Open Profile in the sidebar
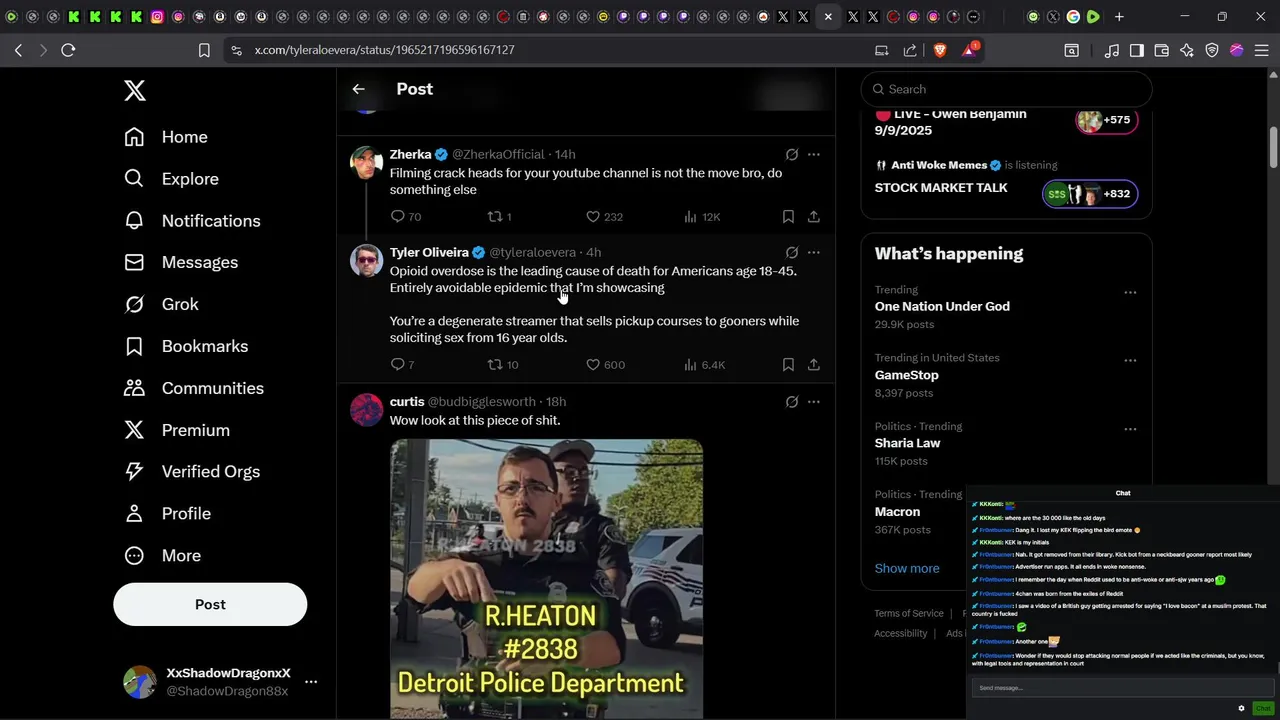The height and width of the screenshot is (720, 1280). click(x=168, y=513)
